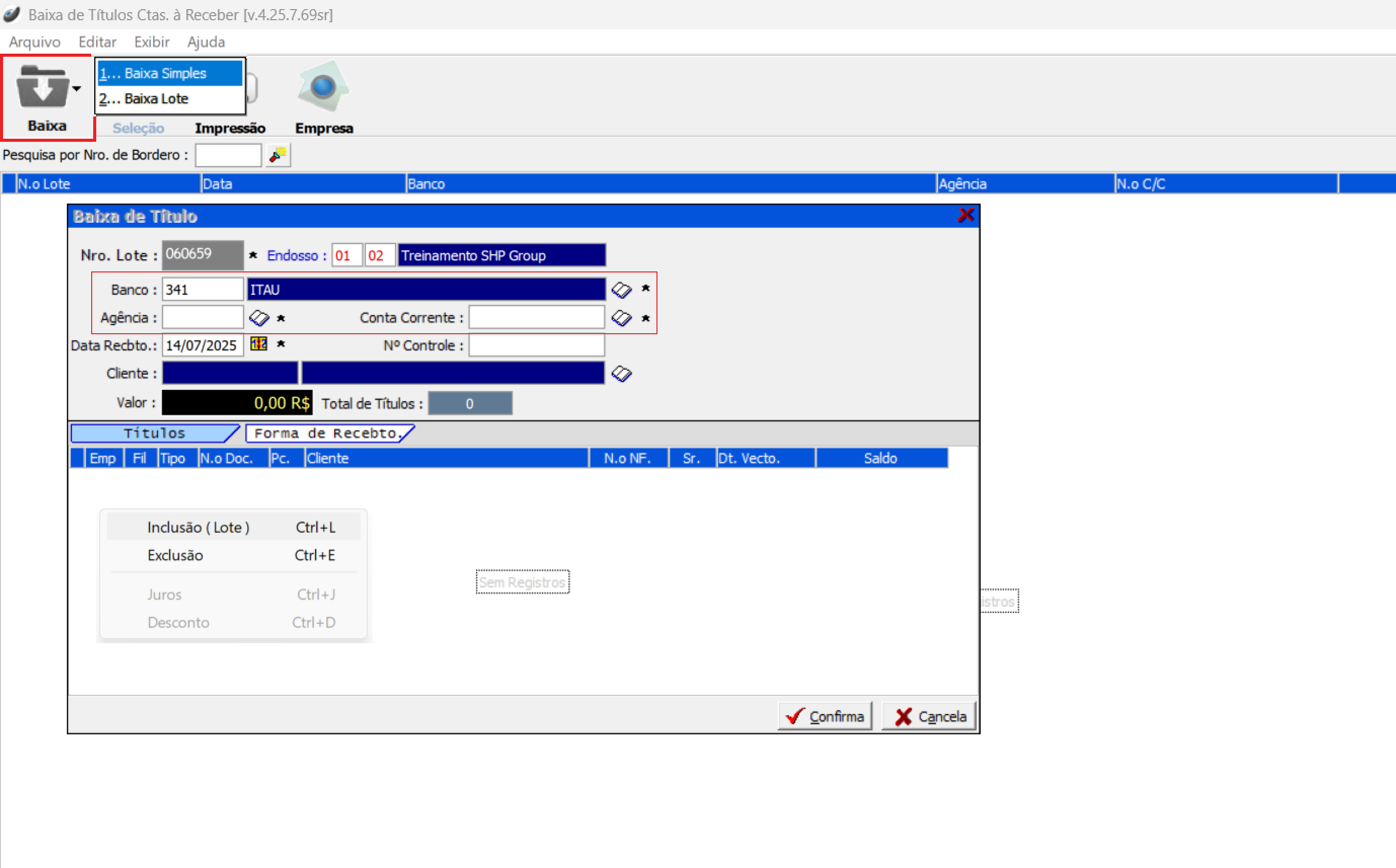Switch to Forma de Recebto. tab
Viewport: 1396px width, 868px height.
point(326,433)
